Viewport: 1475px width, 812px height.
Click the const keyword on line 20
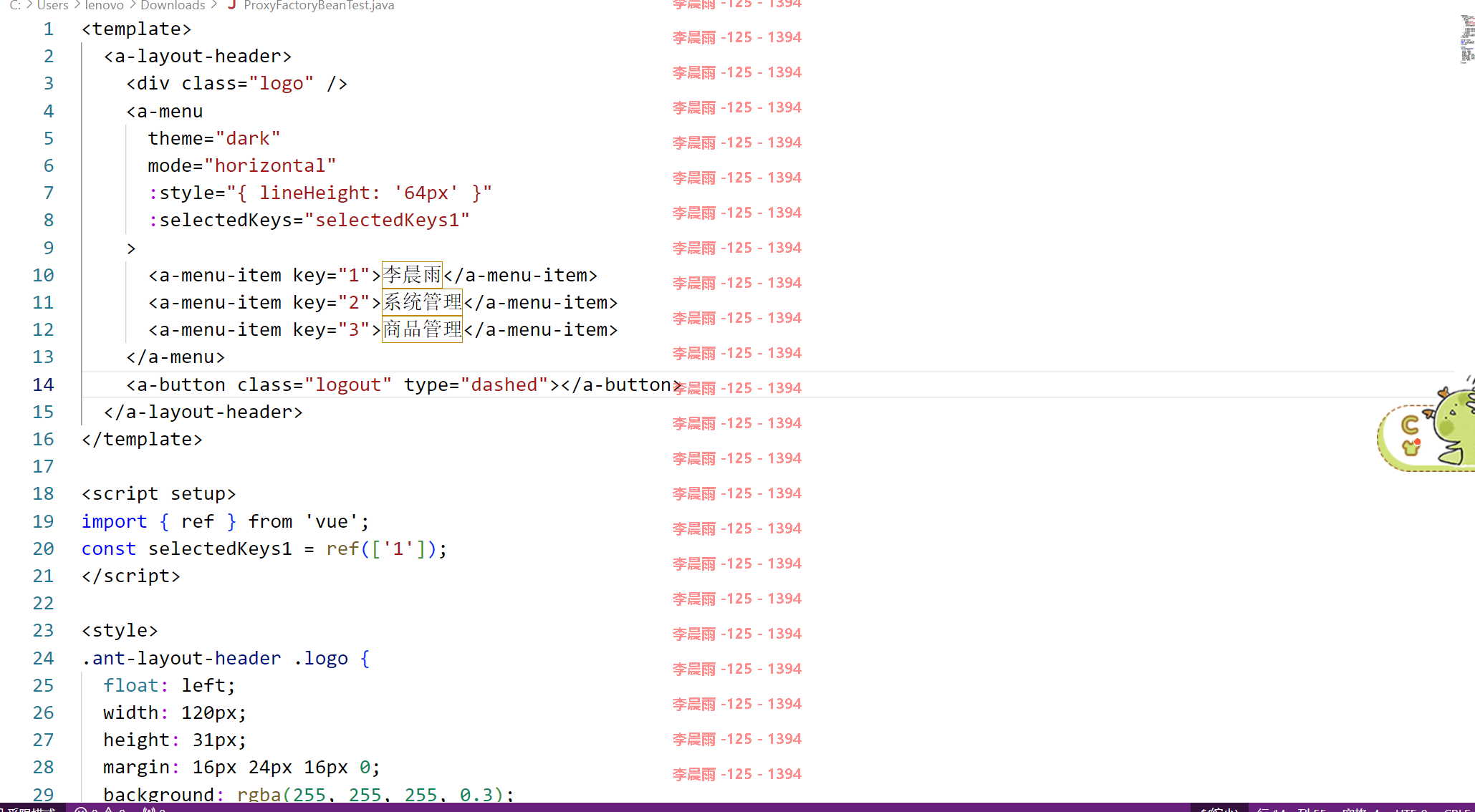tap(108, 549)
